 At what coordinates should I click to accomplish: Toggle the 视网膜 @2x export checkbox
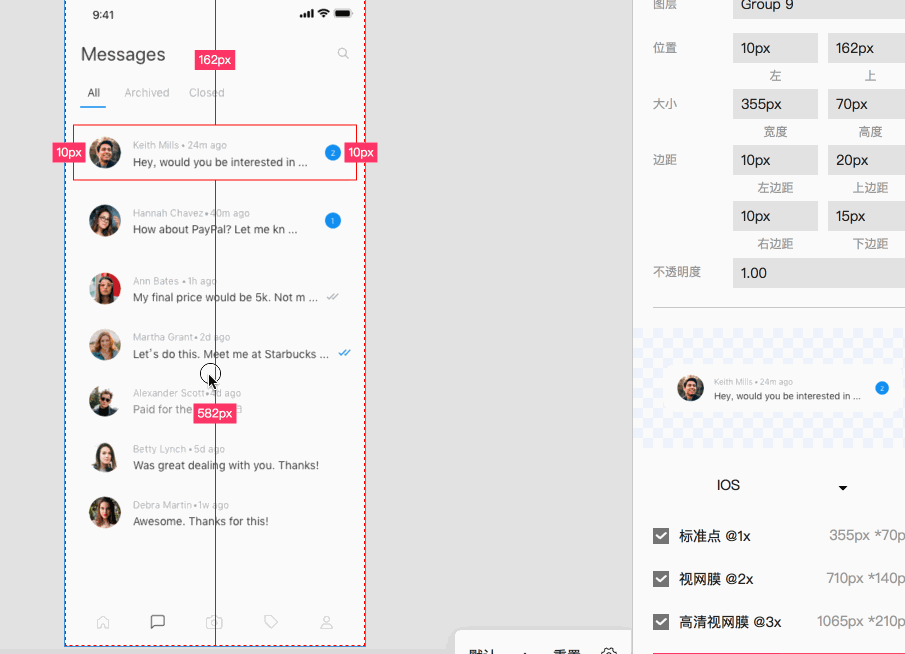coord(661,578)
